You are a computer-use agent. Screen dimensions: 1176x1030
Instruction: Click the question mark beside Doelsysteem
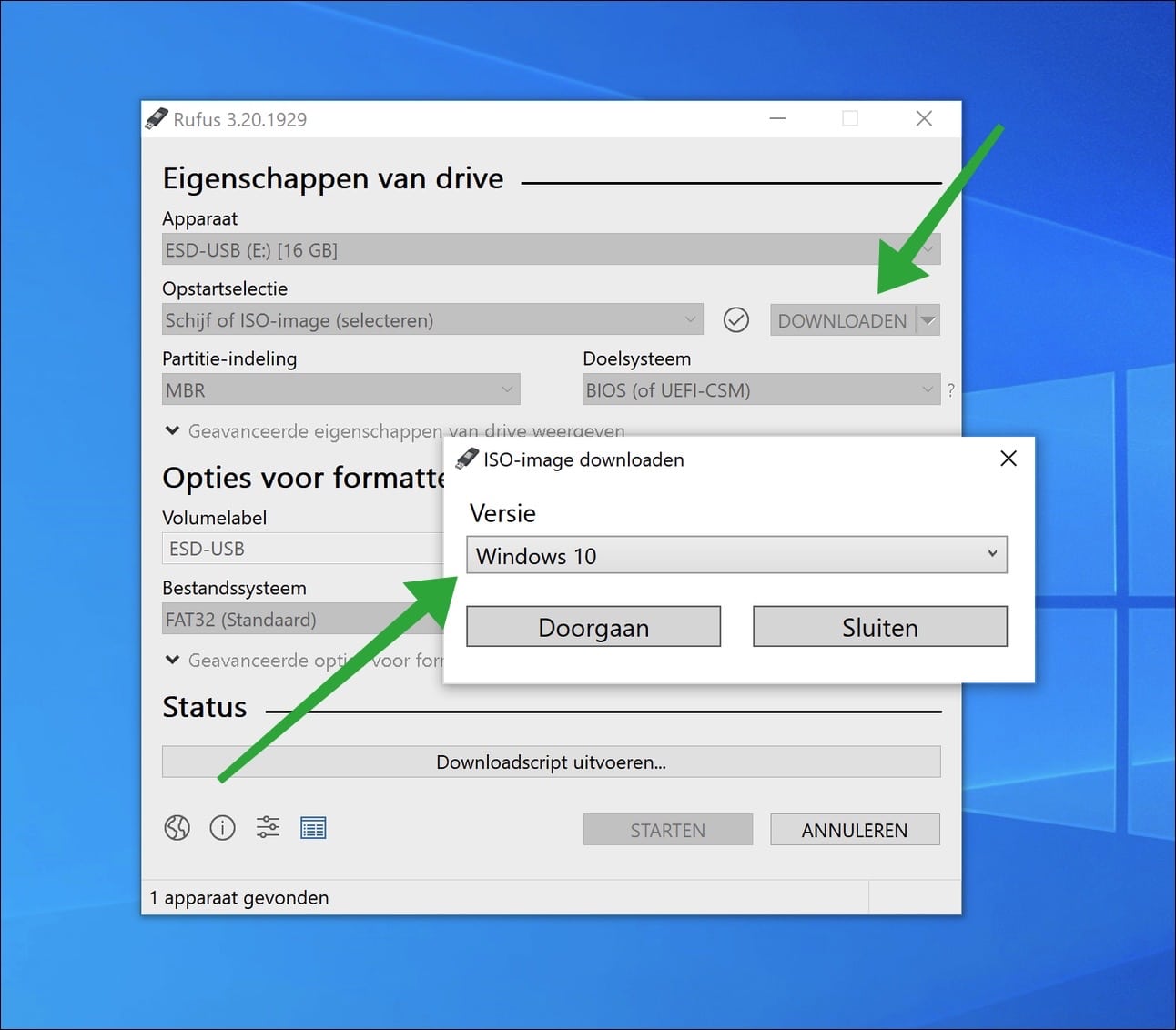click(x=950, y=389)
